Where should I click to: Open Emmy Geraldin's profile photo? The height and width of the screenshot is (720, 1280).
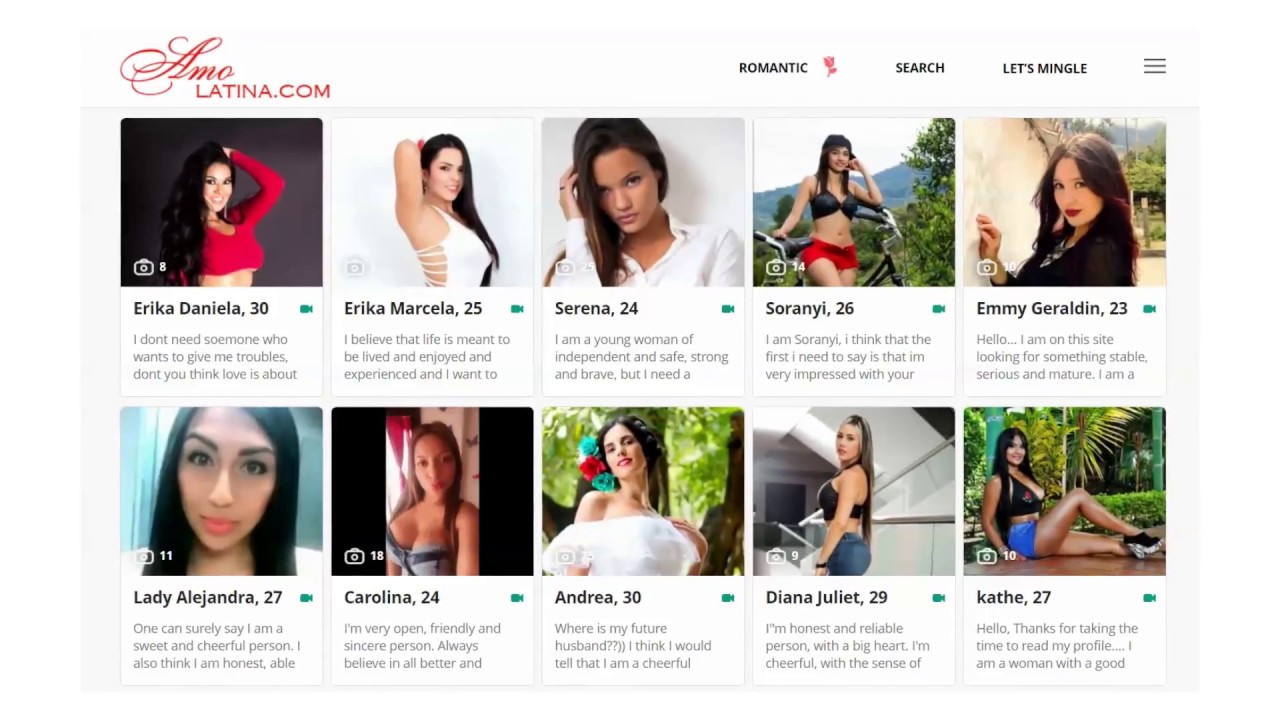[1065, 202]
